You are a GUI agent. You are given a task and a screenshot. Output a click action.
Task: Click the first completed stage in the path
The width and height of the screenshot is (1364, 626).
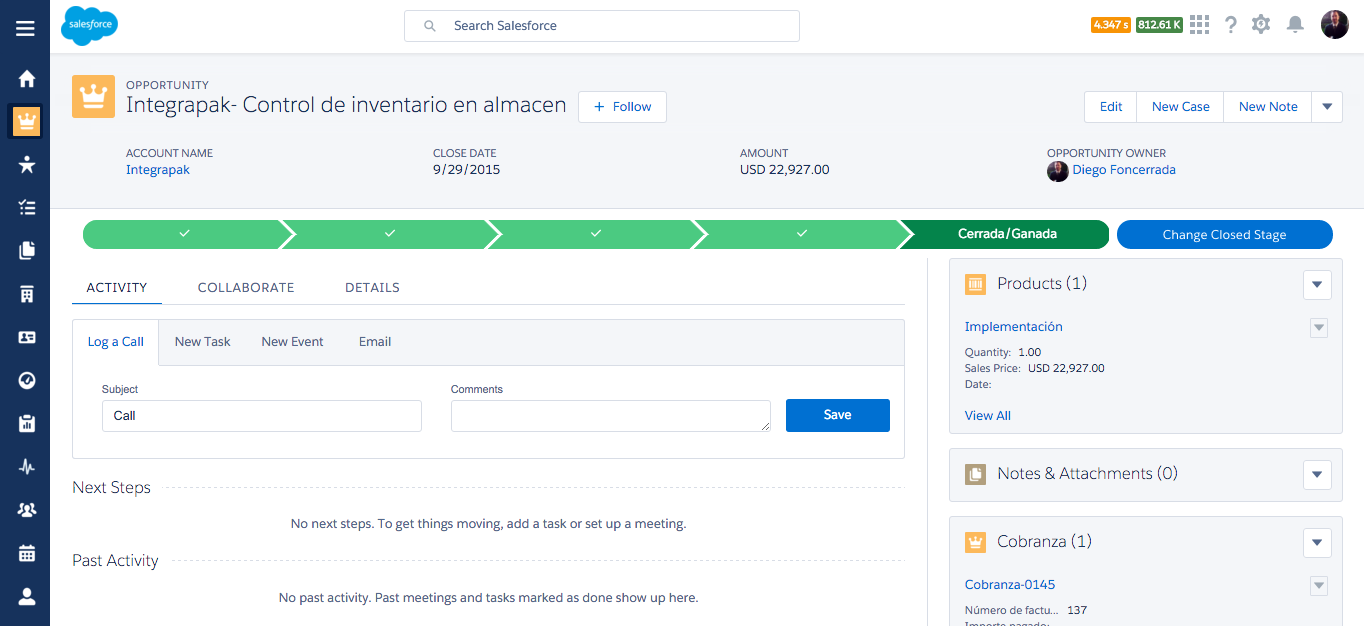pyautogui.click(x=184, y=235)
